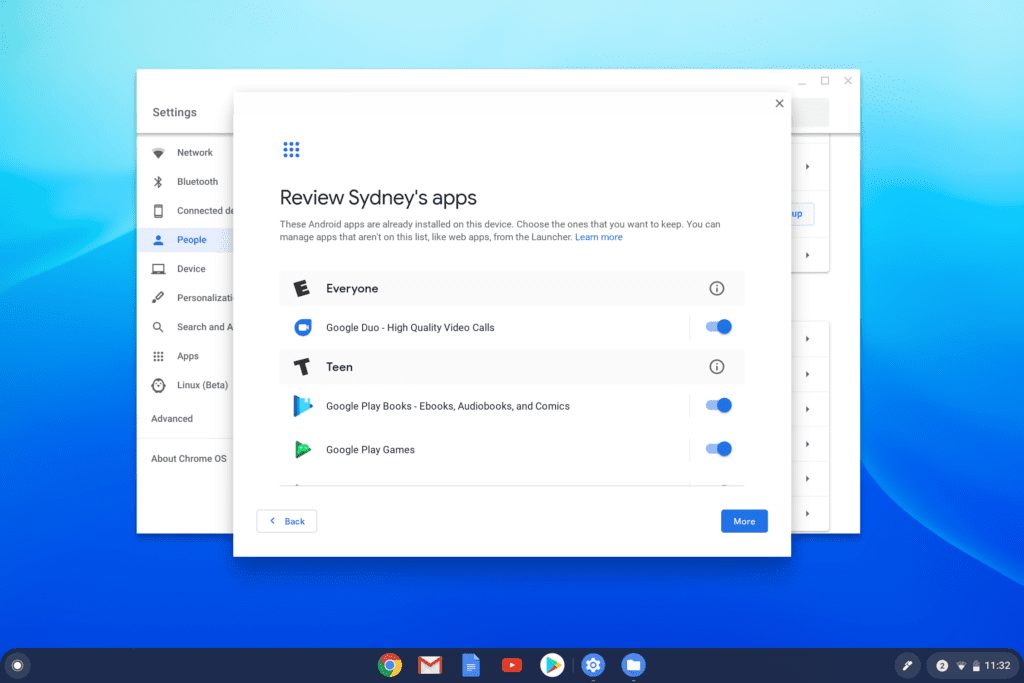Launch Google Chrome from the shelf
This screenshot has width=1024, height=683.
click(390, 665)
